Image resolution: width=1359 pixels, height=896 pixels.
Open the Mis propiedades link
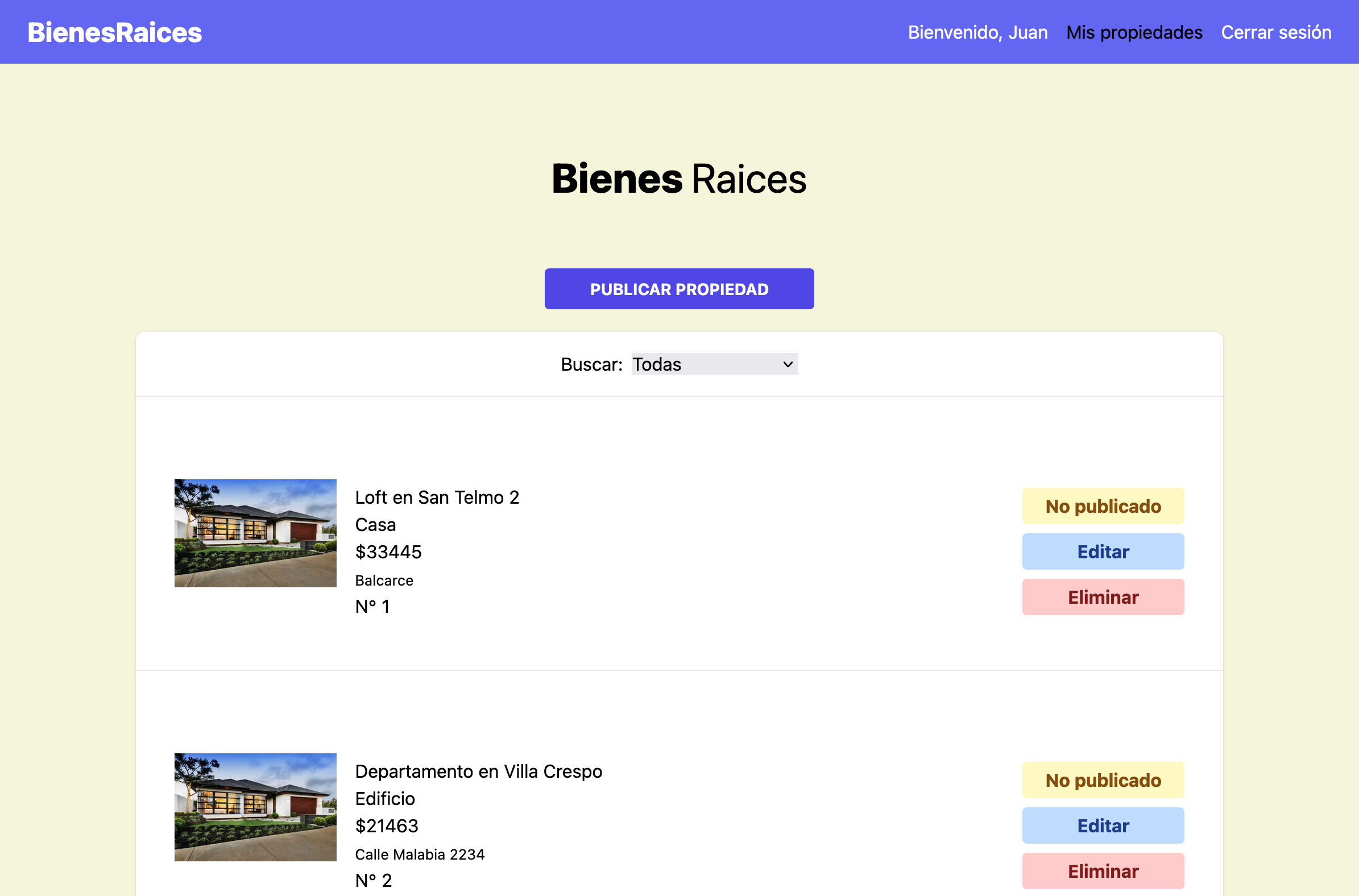(1134, 32)
